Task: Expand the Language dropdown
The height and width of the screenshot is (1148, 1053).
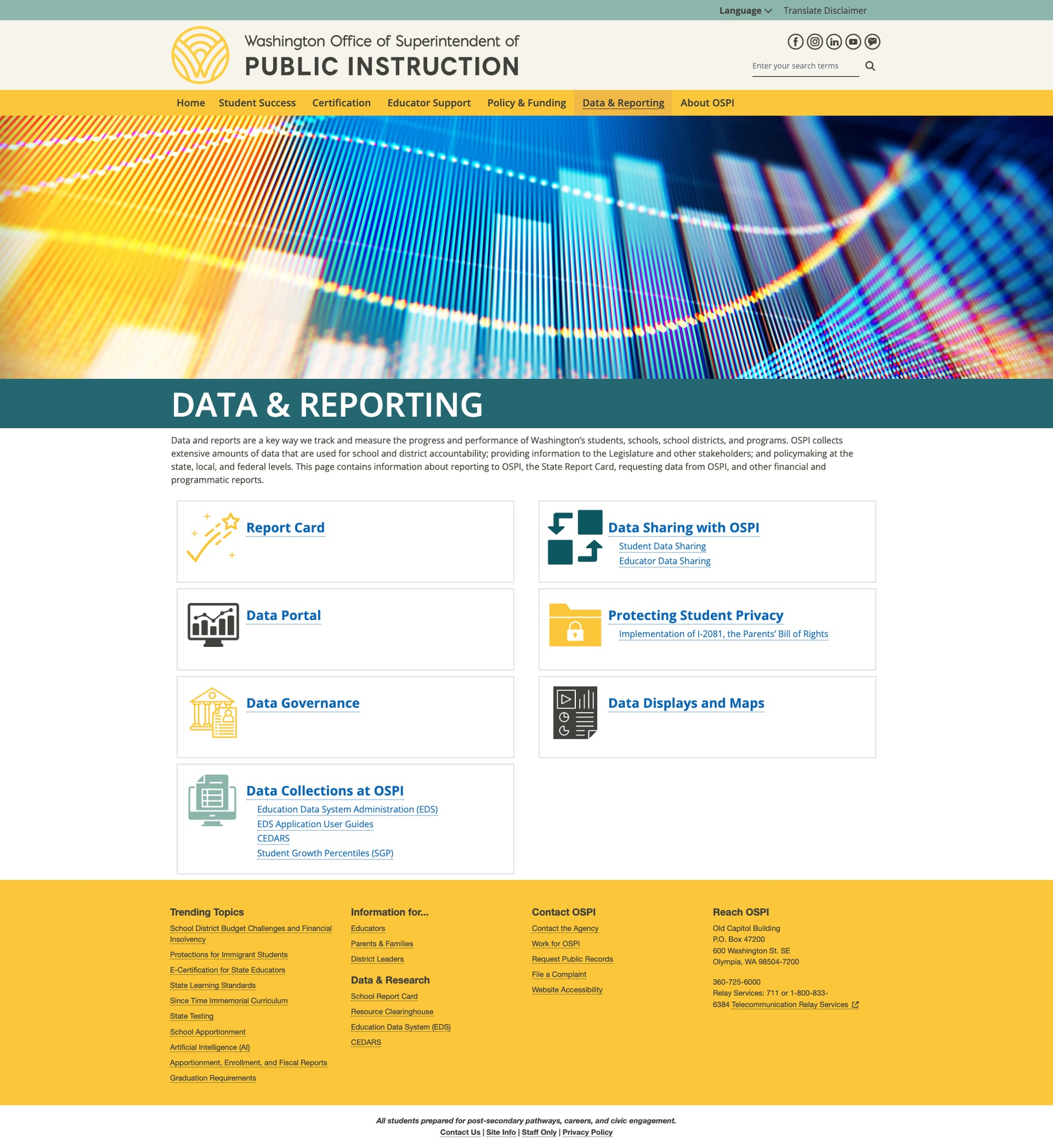Action: [745, 10]
